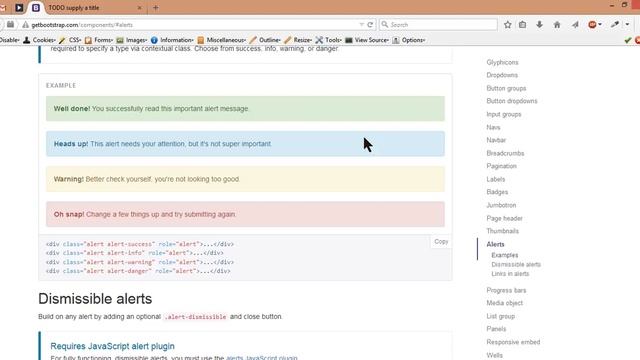Bookmark this page with the star icon
Screen dimensions: 640x360
click(507, 24)
